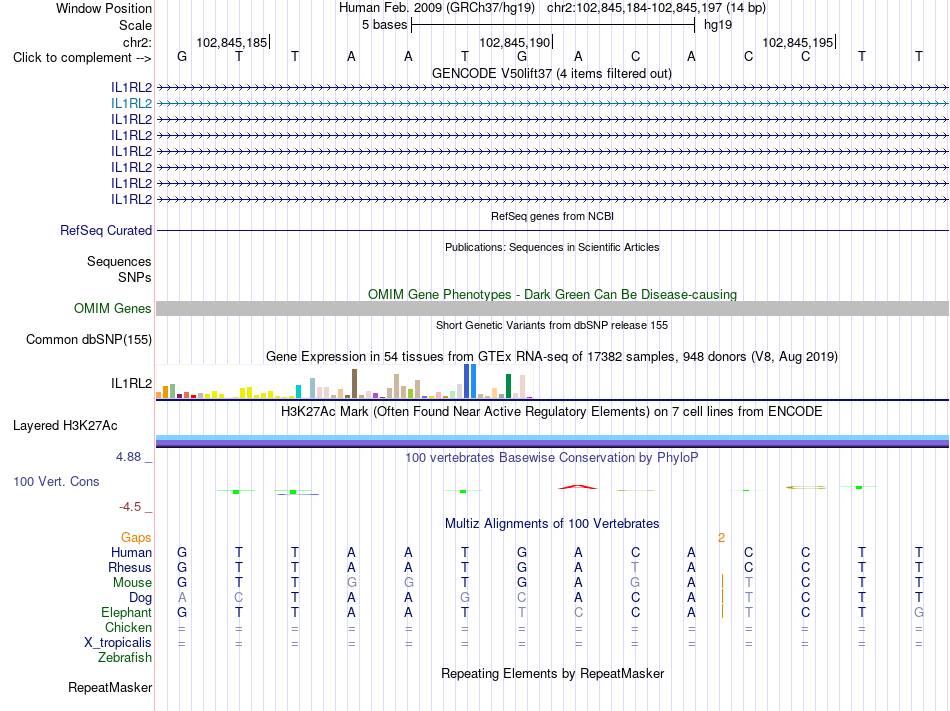Image resolution: width=950 pixels, height=711 pixels.
Task: Click the red PhyloP conservation peak
Action: pos(577,486)
